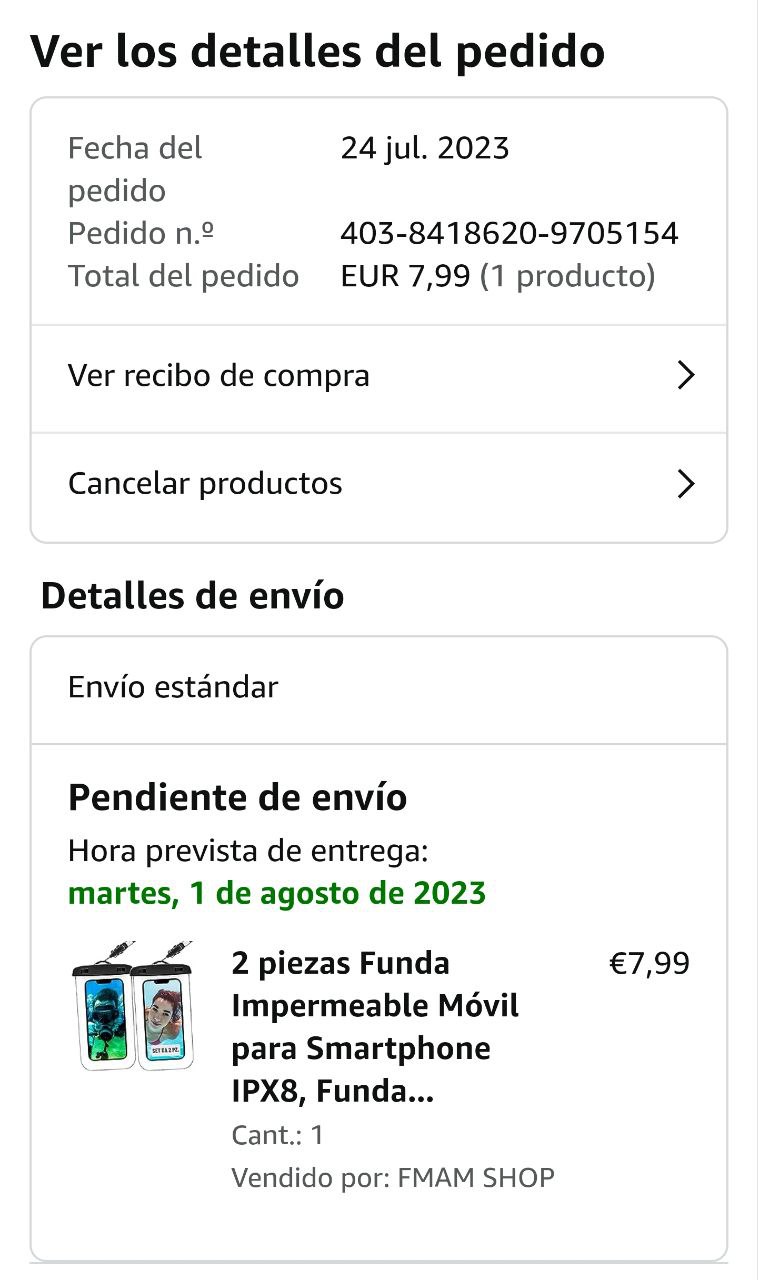Screen dimensions: 758x1280
Task: Tap chevron arrow beside Cancelar productos
Action: tap(685, 484)
